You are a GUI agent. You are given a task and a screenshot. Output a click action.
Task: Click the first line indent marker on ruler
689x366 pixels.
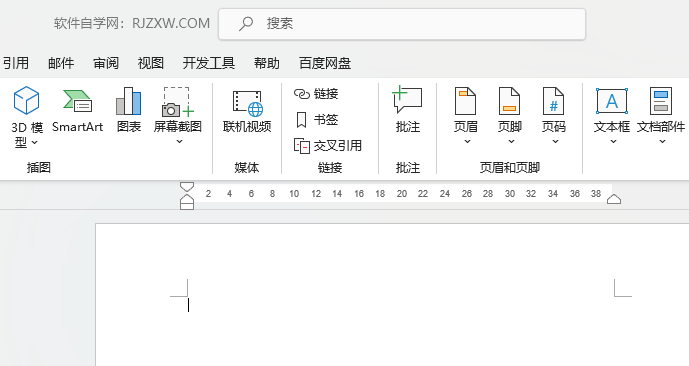187,187
